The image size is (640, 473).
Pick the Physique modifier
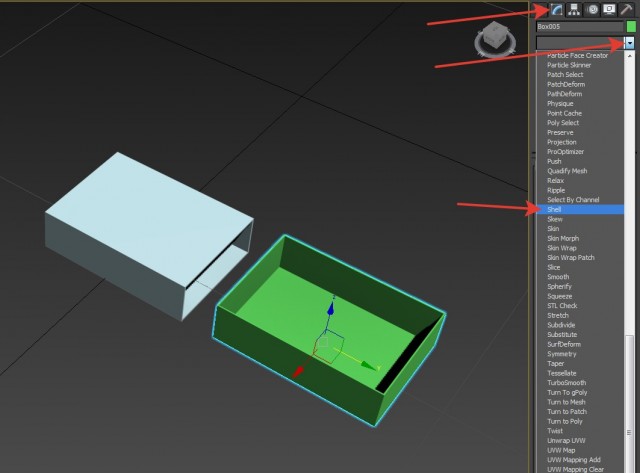tap(560, 104)
